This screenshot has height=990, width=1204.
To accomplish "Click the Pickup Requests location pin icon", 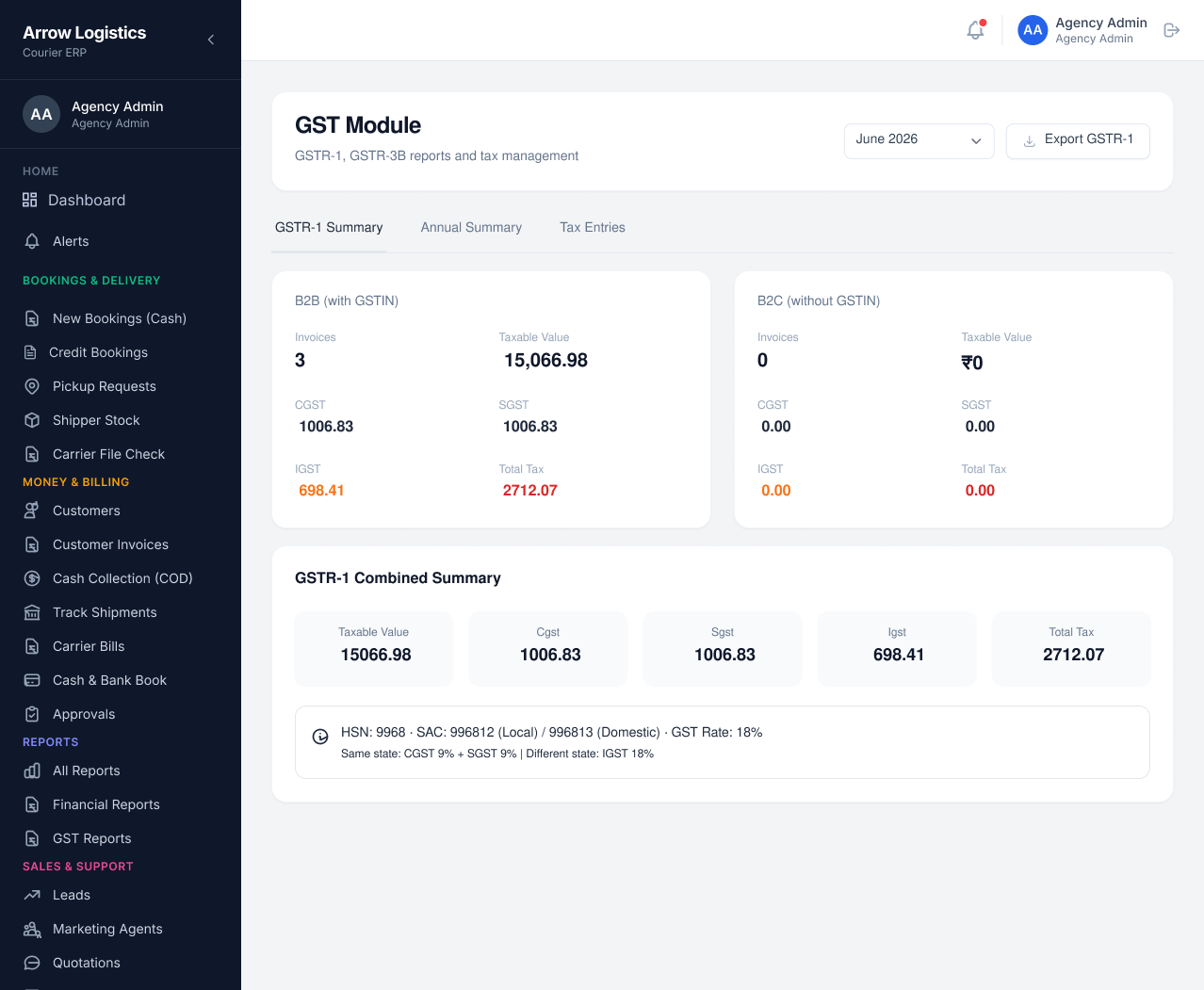I will point(32,386).
